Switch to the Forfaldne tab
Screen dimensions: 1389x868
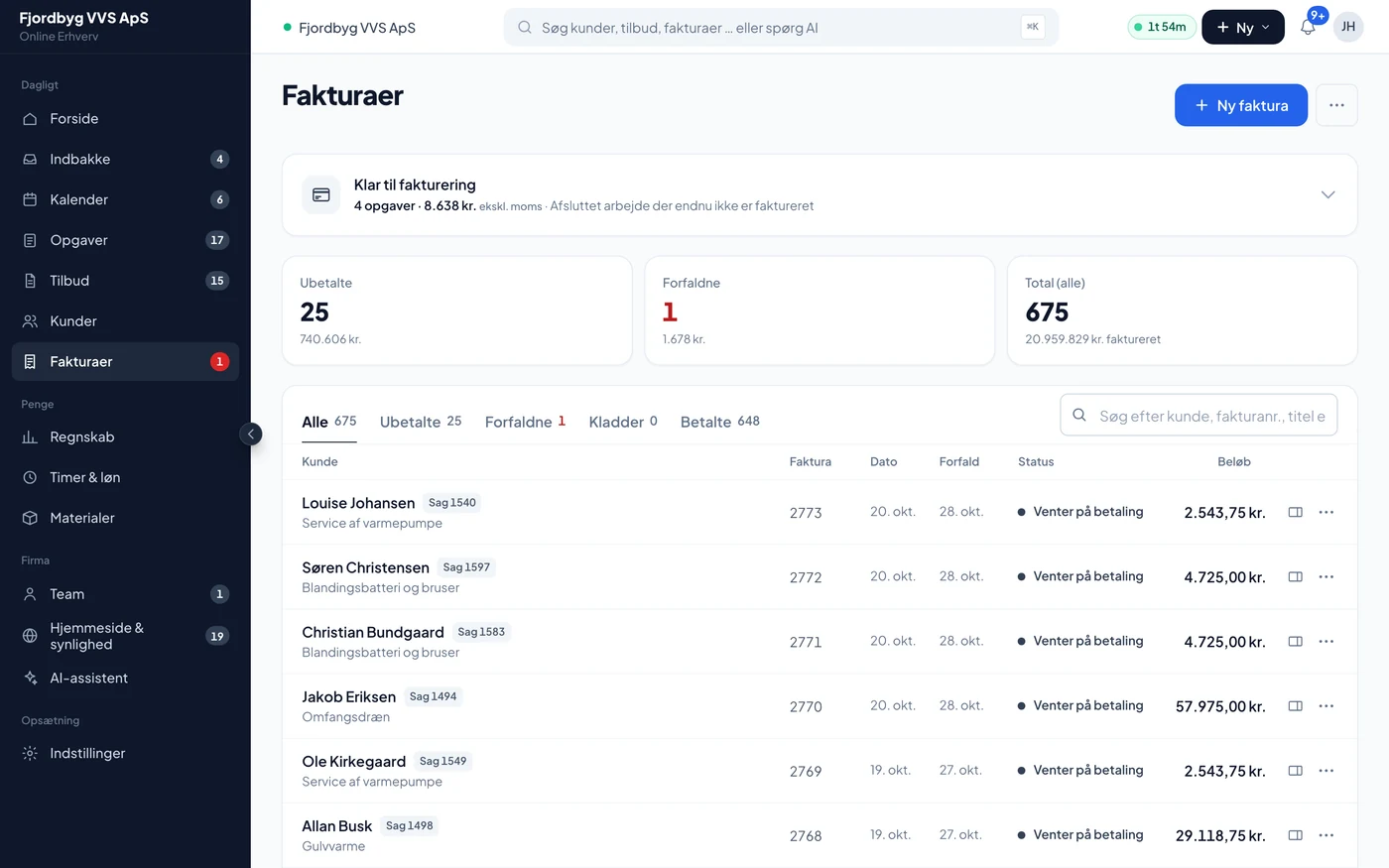525,422
